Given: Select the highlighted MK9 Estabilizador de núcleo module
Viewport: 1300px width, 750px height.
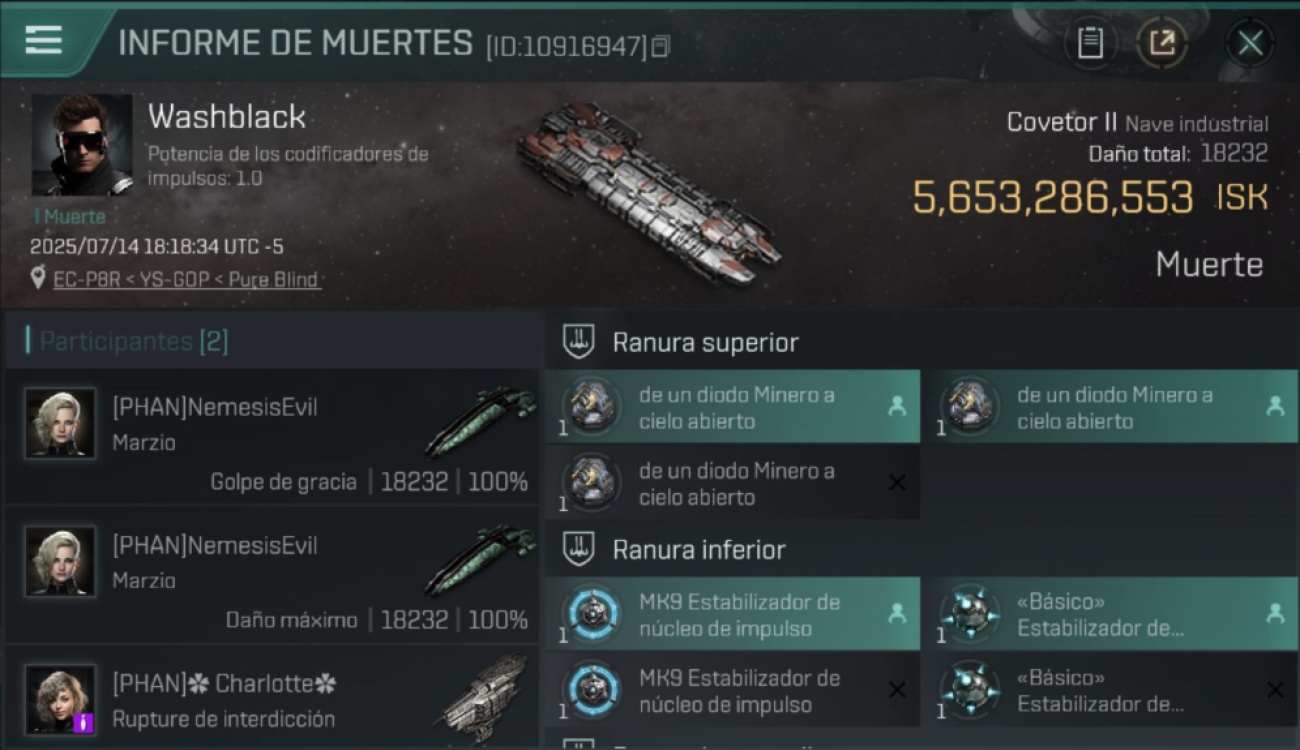Looking at the screenshot, I should pos(732,614).
